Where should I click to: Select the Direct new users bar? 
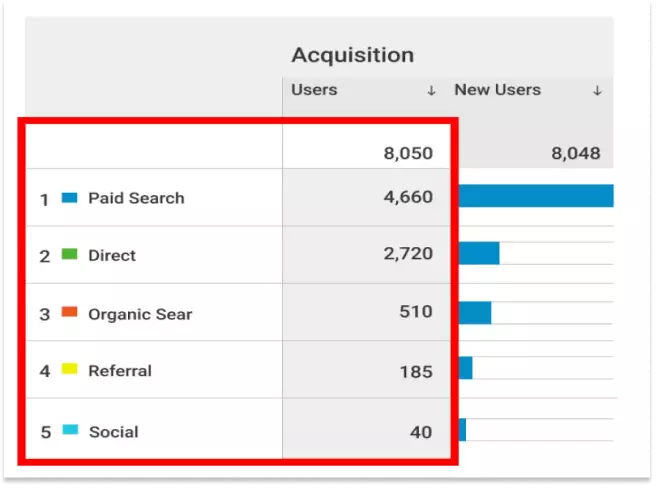tap(479, 253)
